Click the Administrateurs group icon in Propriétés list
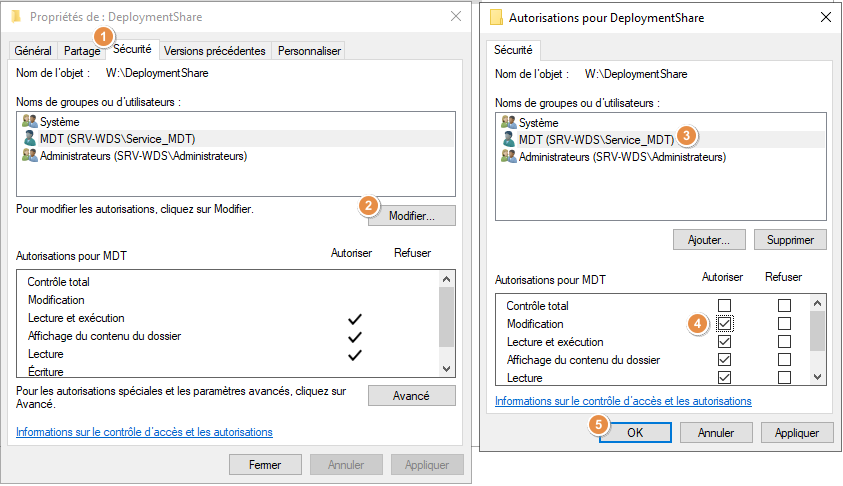843x486 pixels. (x=30, y=156)
